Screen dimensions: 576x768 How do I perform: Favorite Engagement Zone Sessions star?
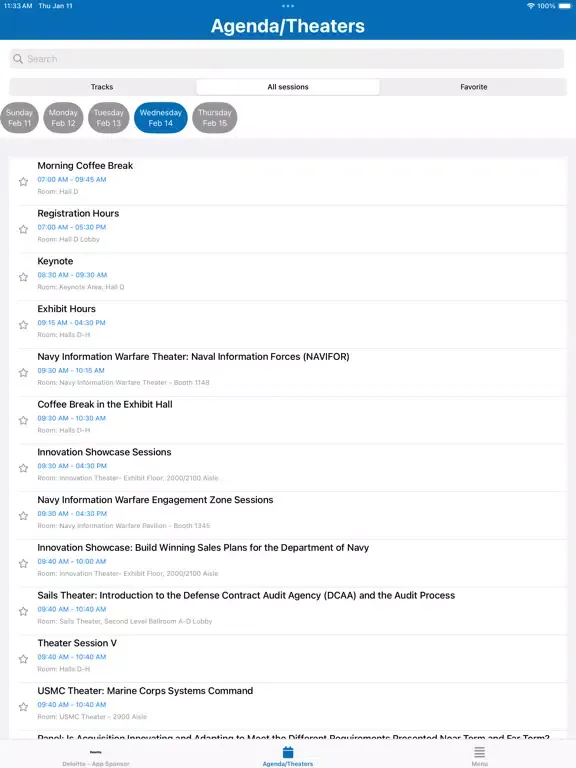tap(23, 516)
